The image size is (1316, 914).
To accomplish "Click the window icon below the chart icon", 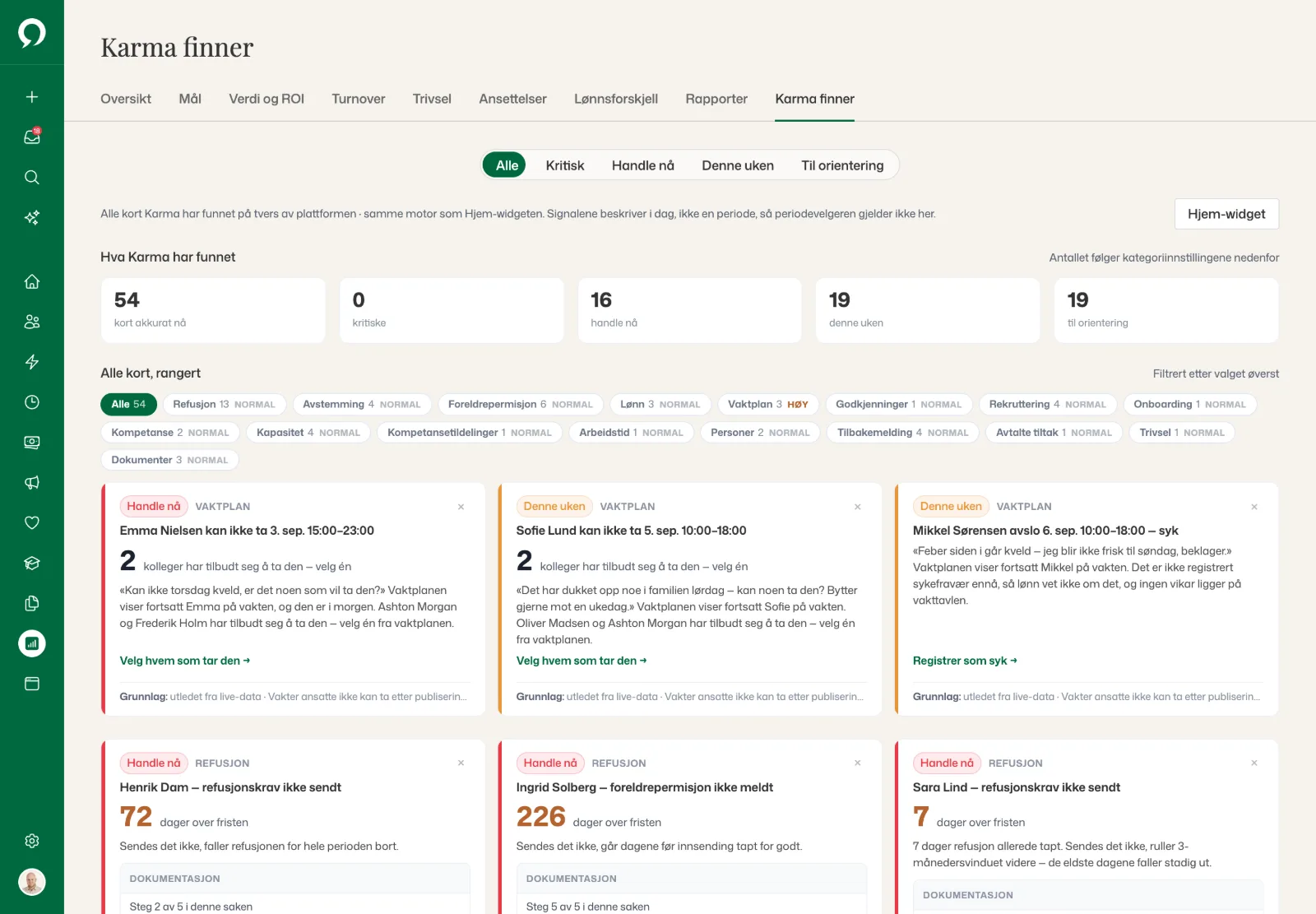I will 32,684.
